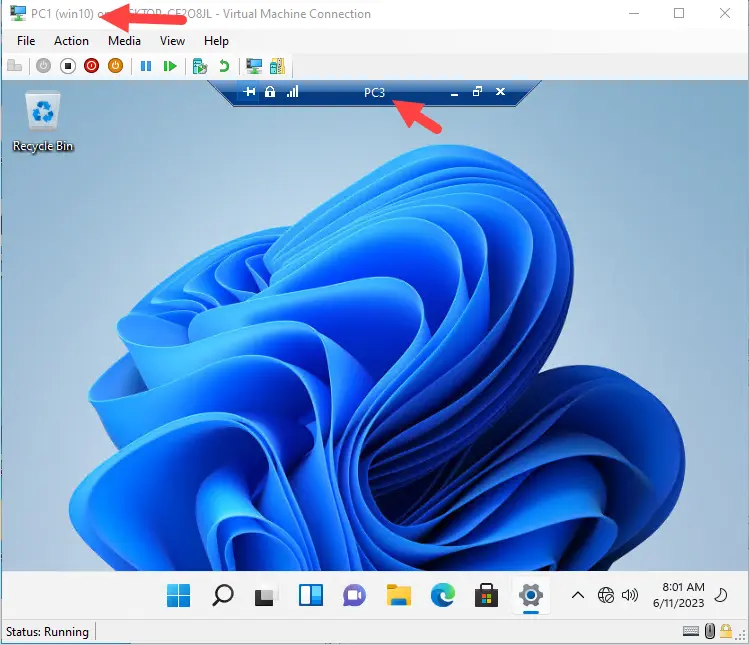Click the lock icon on PC3 bar
Image resolution: width=750 pixels, height=645 pixels.
point(270,91)
